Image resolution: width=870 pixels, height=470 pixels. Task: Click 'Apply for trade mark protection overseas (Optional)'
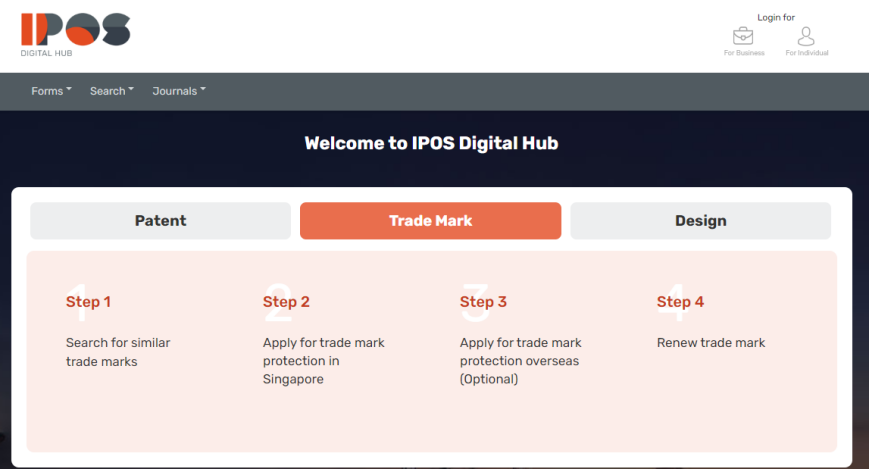click(x=520, y=361)
